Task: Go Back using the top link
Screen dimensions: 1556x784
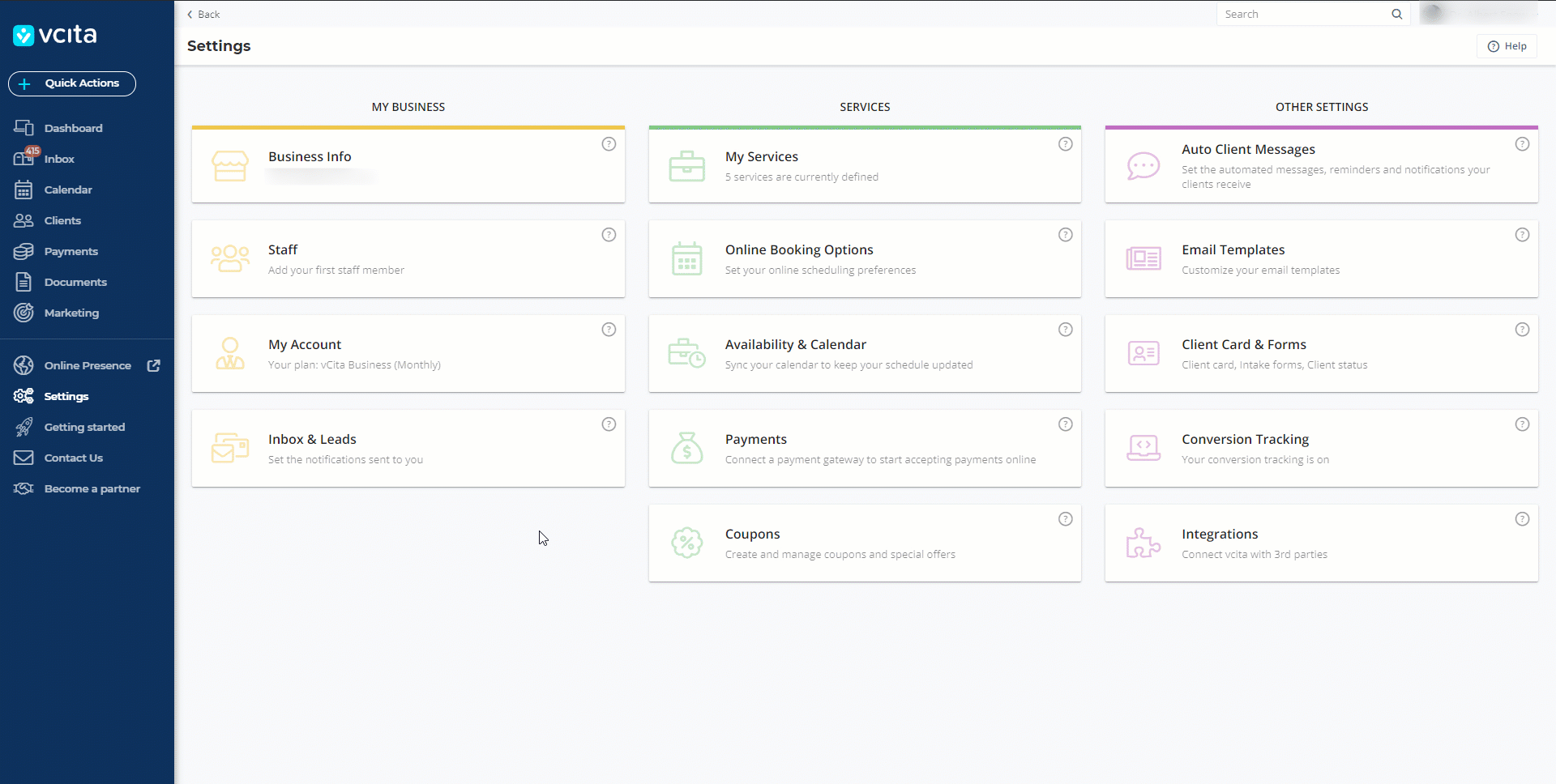Action: point(203,14)
